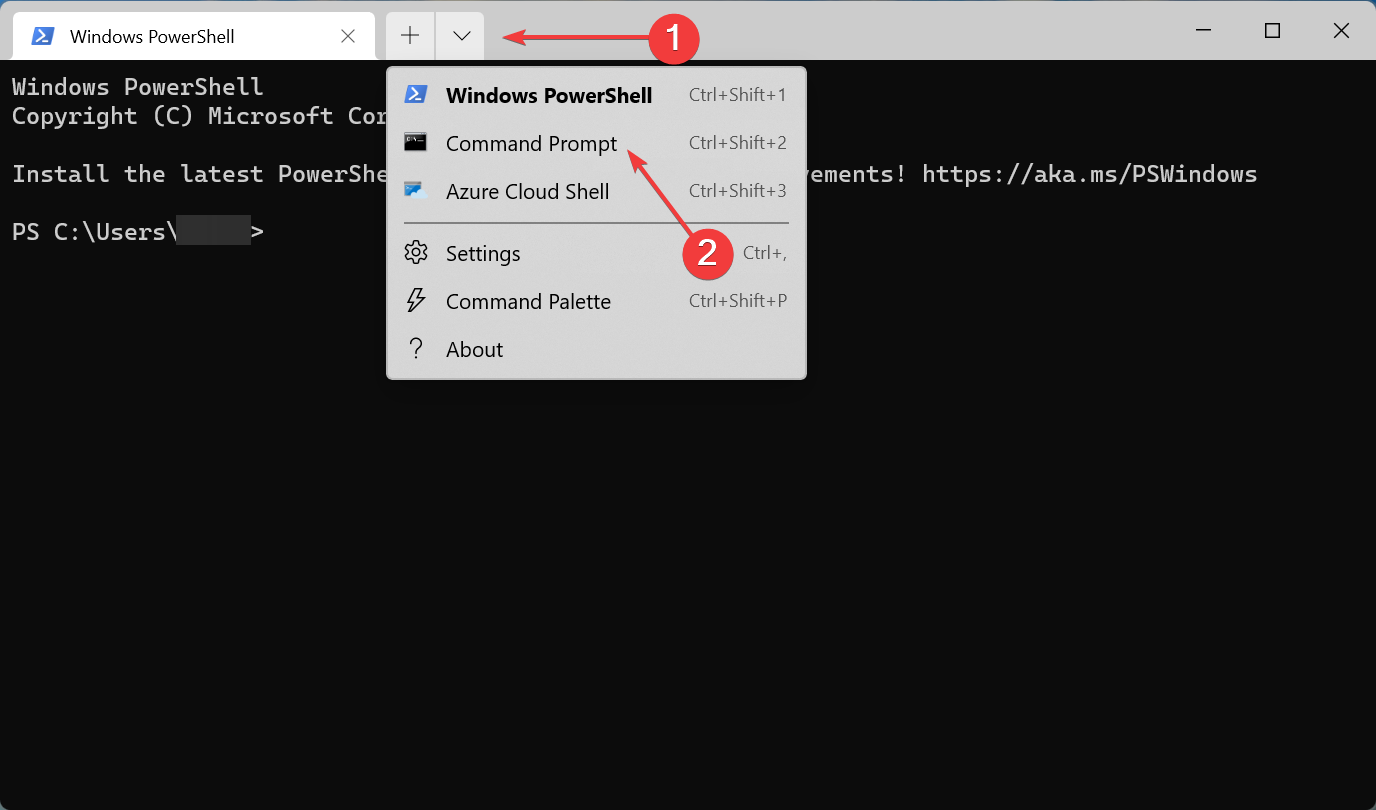Click the Settings gear icon in the menu
Viewport: 1376px width, 810px height.
pyautogui.click(x=416, y=253)
